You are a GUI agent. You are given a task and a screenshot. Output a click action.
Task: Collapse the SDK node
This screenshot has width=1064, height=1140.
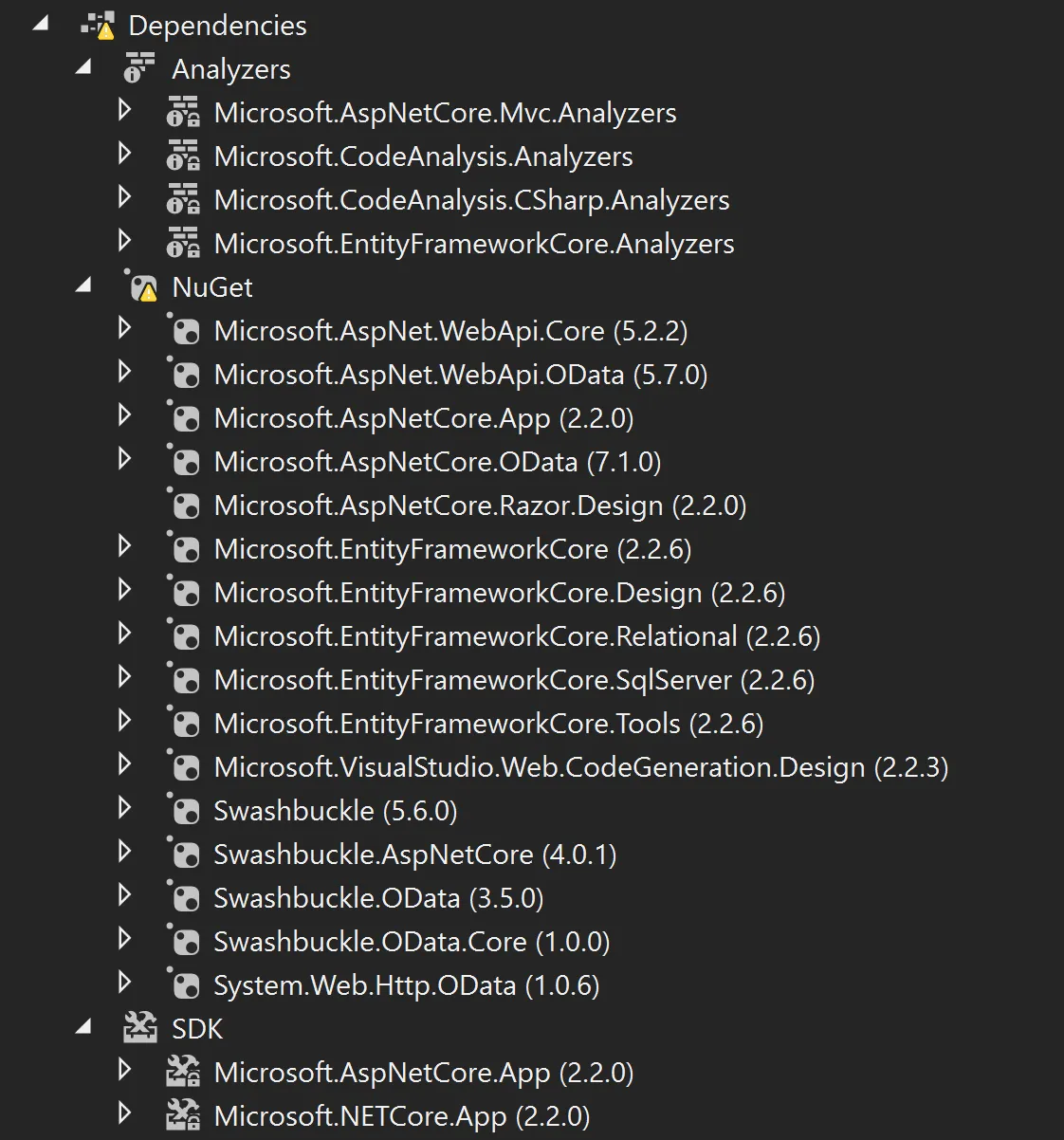point(83,1027)
